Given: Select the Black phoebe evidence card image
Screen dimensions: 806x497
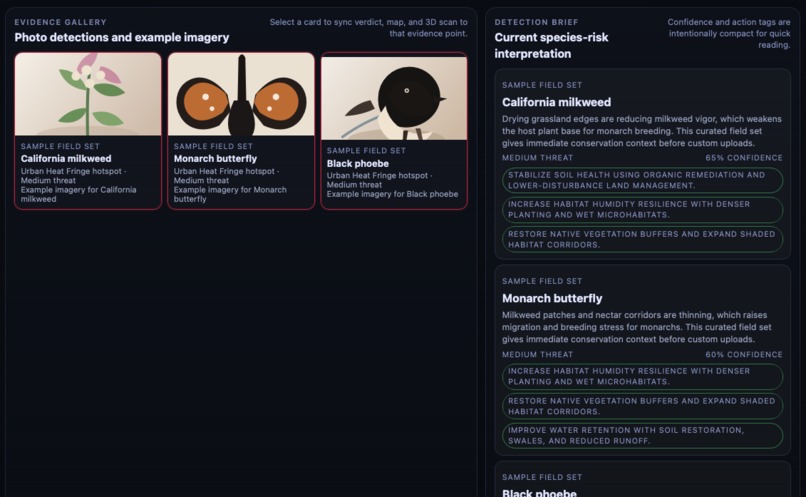Looking at the screenshot, I should coord(394,98).
